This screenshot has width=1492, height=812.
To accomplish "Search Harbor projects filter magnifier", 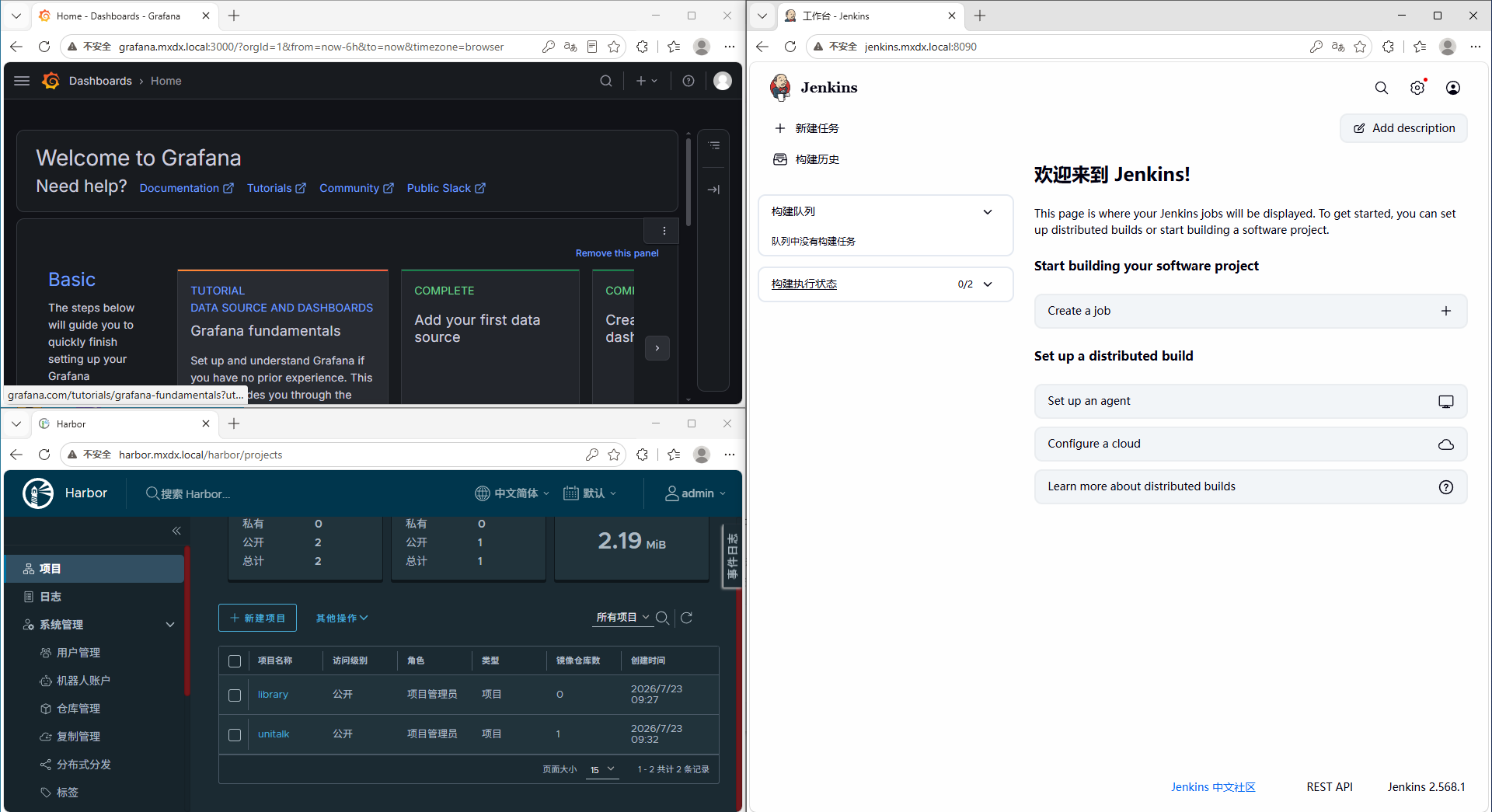I will pyautogui.click(x=663, y=618).
